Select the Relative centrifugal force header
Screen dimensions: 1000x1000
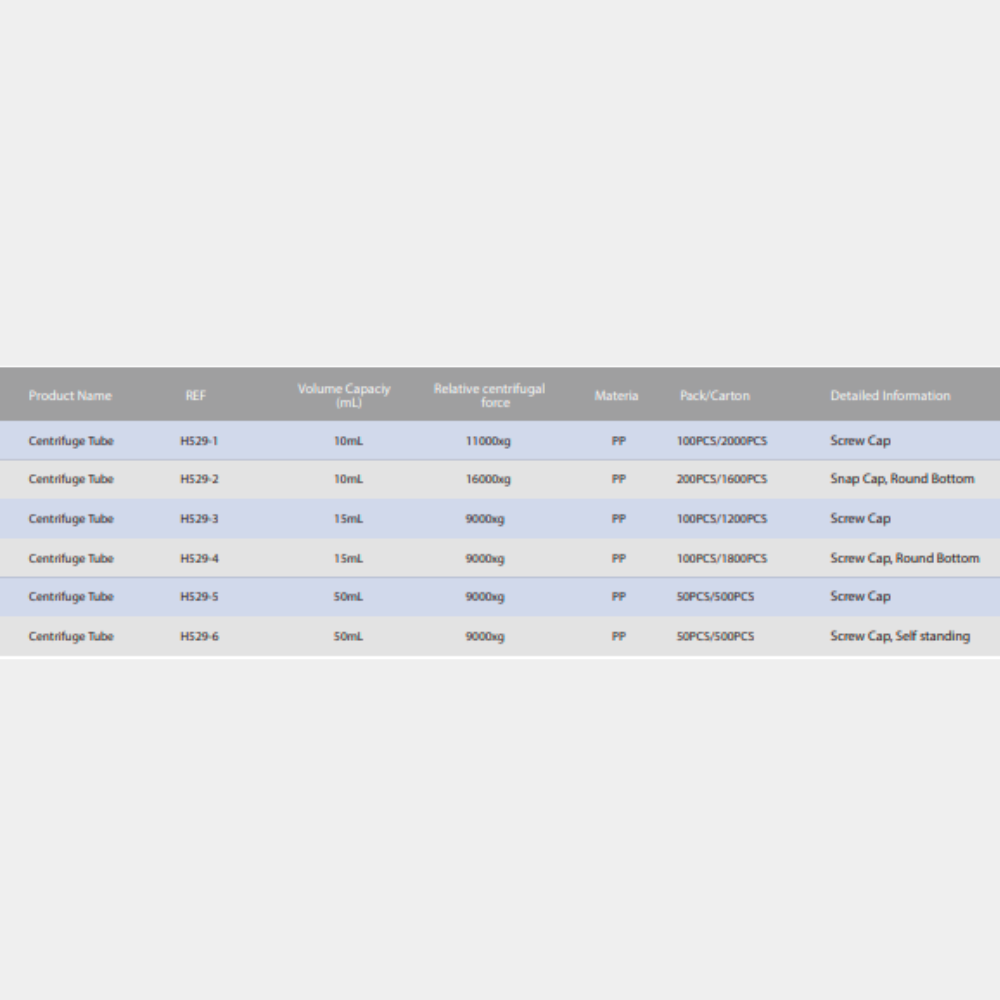(489, 395)
